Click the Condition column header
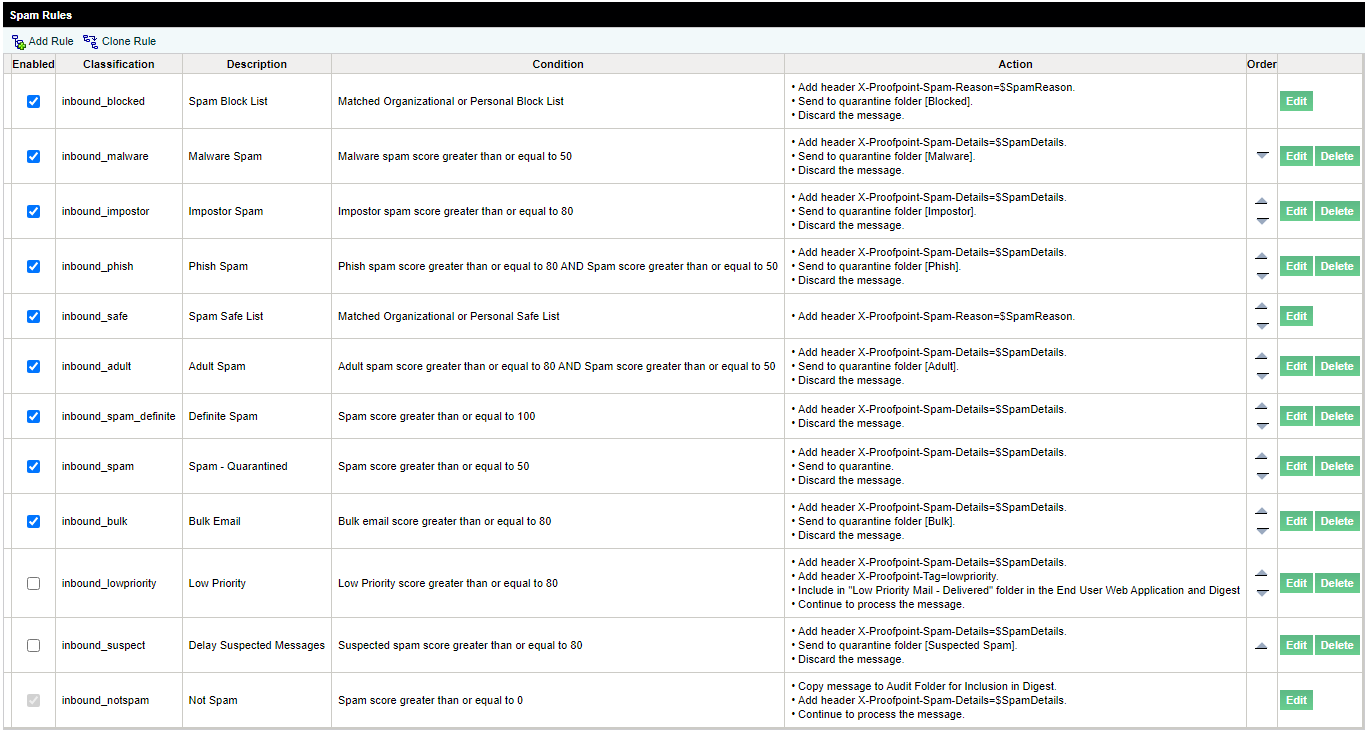 [x=558, y=63]
